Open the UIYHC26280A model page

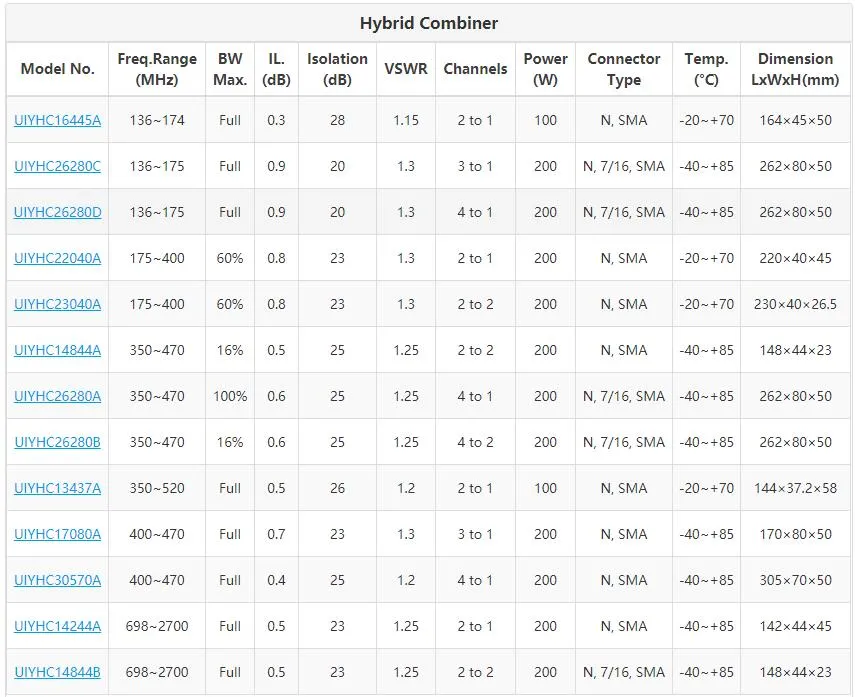(x=57, y=396)
